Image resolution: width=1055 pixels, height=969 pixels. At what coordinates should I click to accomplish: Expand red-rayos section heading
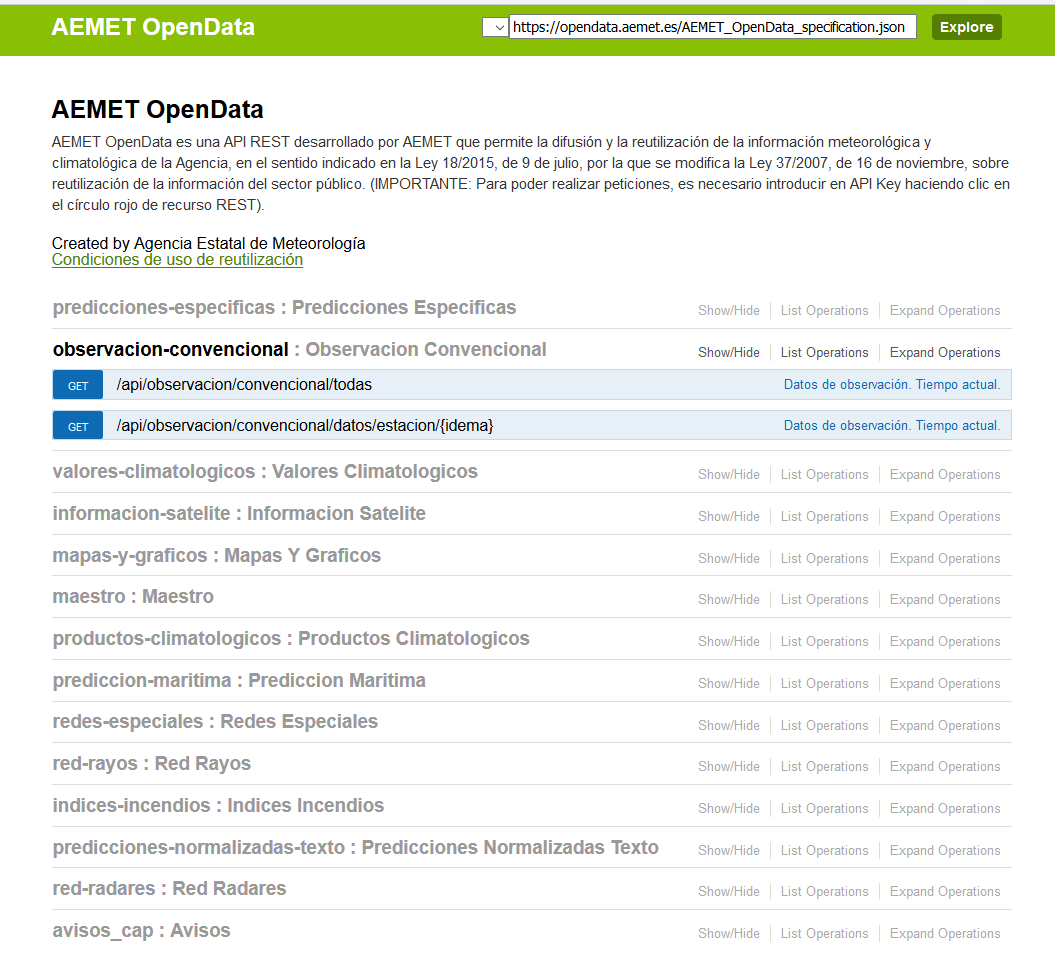(151, 763)
